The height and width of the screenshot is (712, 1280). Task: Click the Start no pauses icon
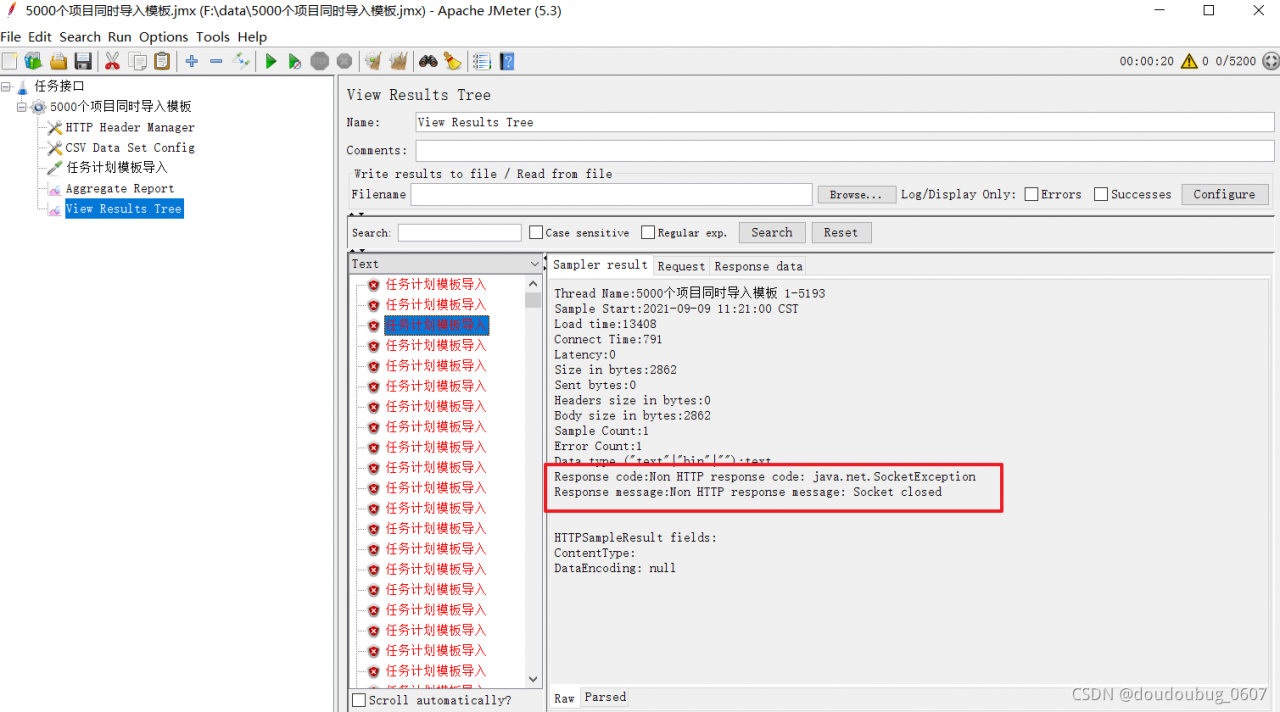tap(294, 62)
